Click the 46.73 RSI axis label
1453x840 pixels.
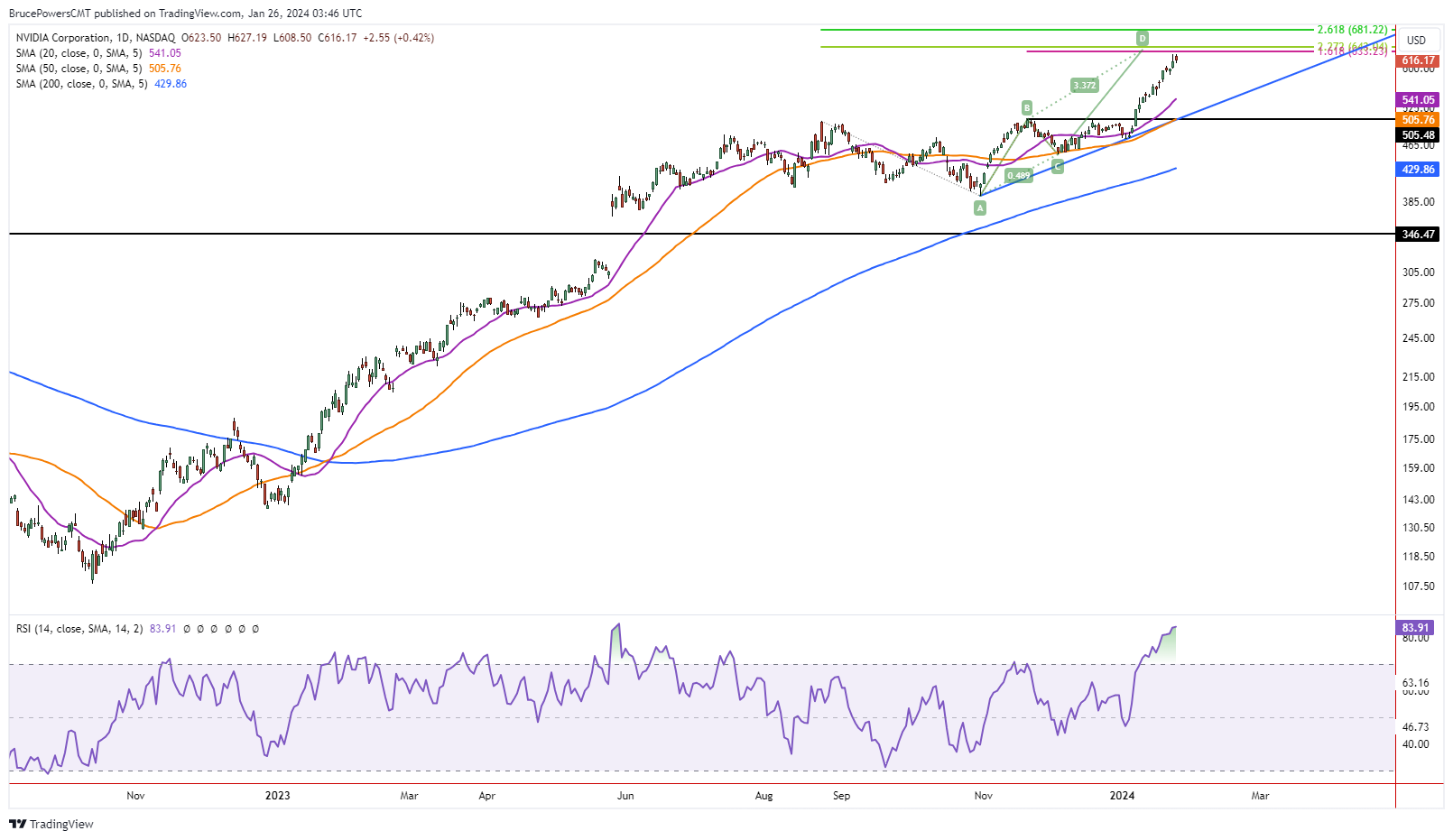pos(1415,726)
